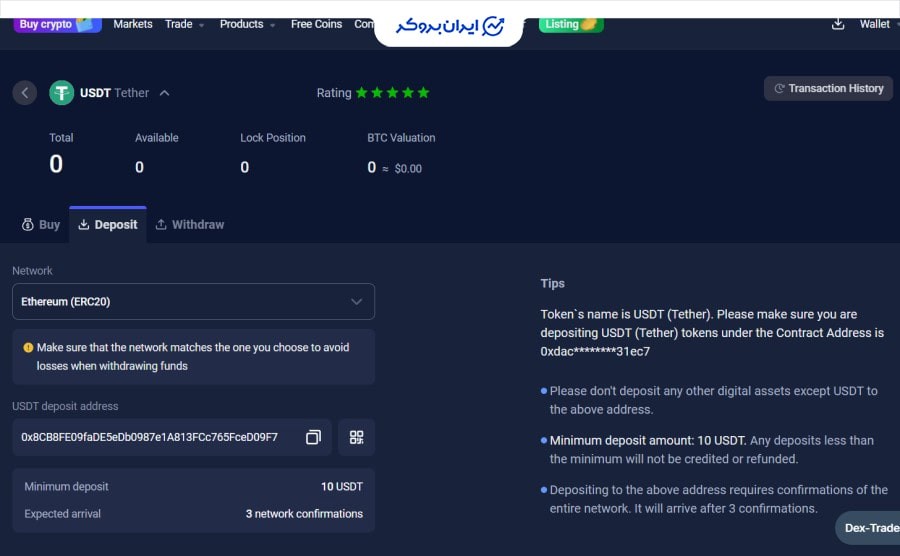The height and width of the screenshot is (556, 900).
Task: Click the green Listing button
Action: (x=570, y=24)
